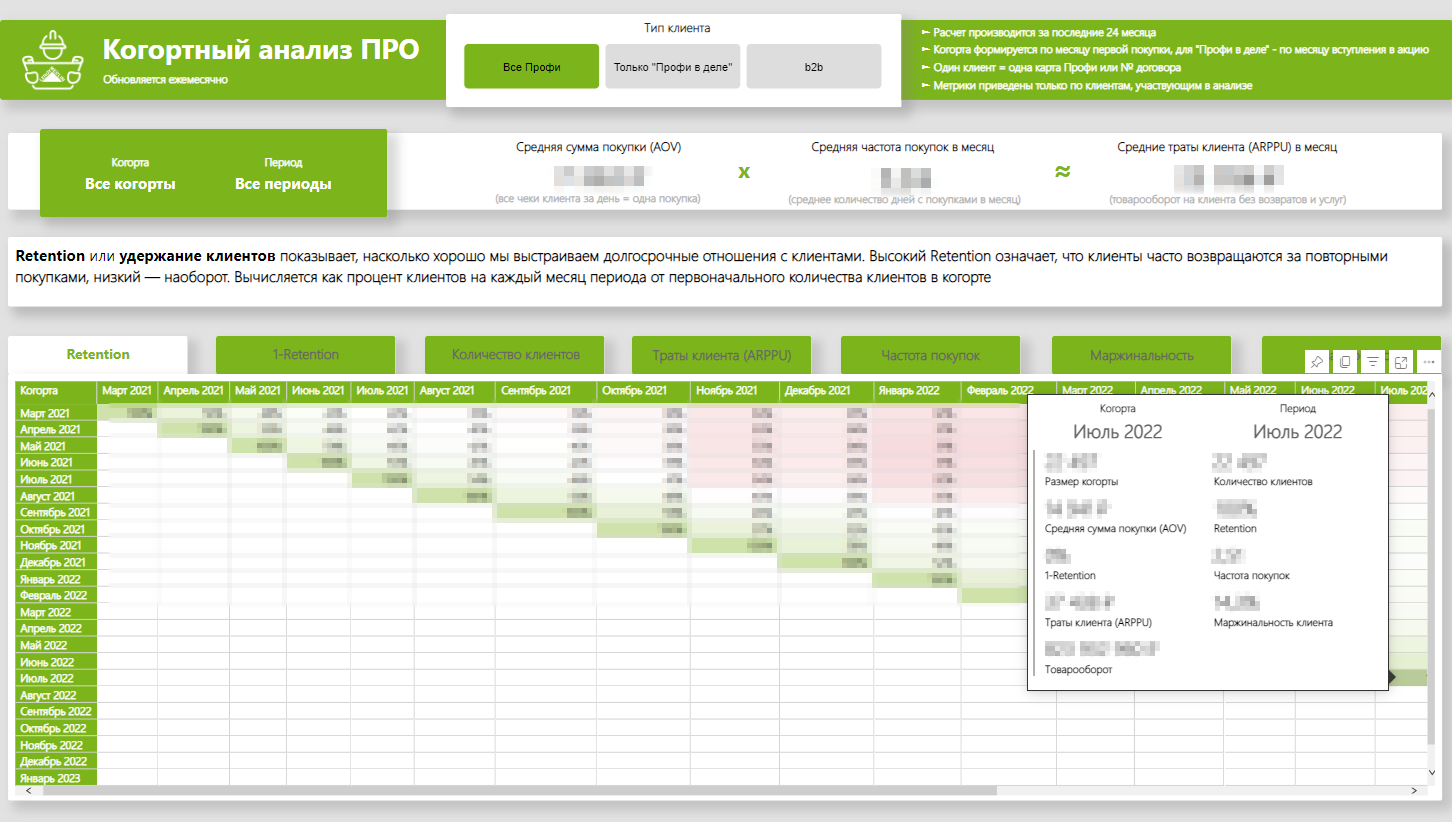This screenshot has width=1452, height=822.
Task: Select the 'Все Профи' client type option
Action: coord(531,66)
